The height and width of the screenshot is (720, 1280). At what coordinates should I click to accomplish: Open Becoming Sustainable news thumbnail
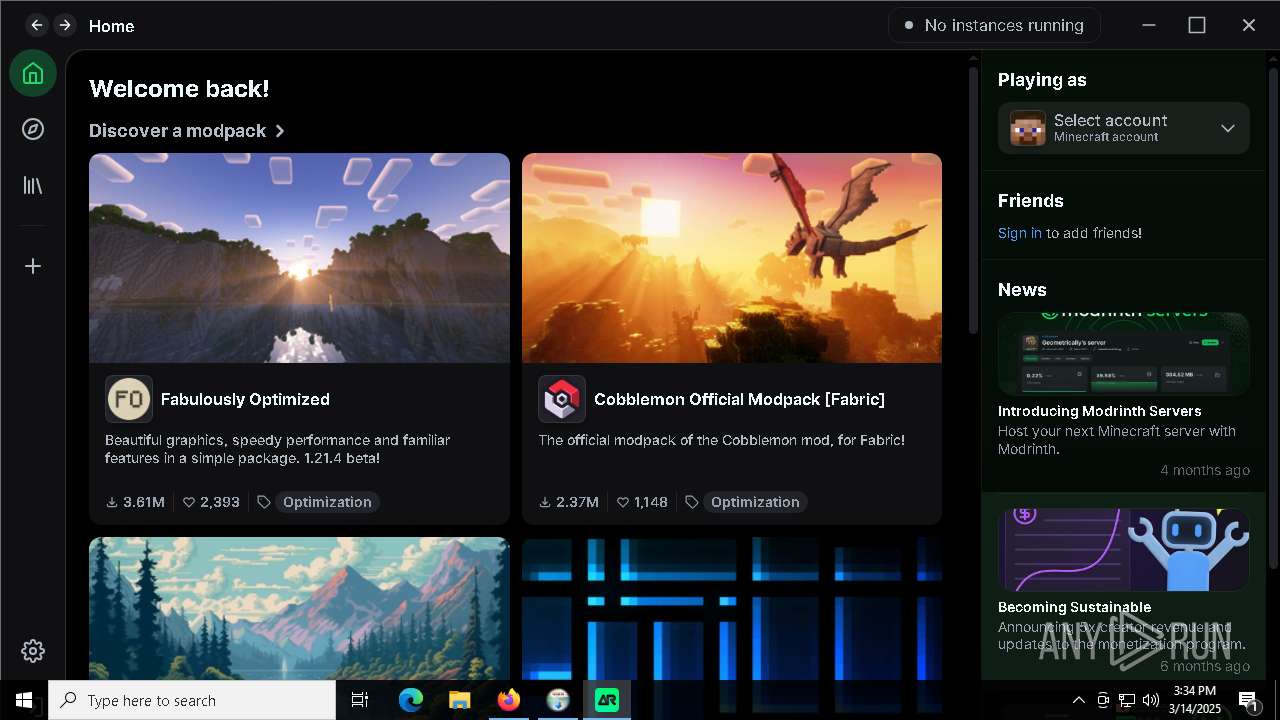pyautogui.click(x=1124, y=550)
